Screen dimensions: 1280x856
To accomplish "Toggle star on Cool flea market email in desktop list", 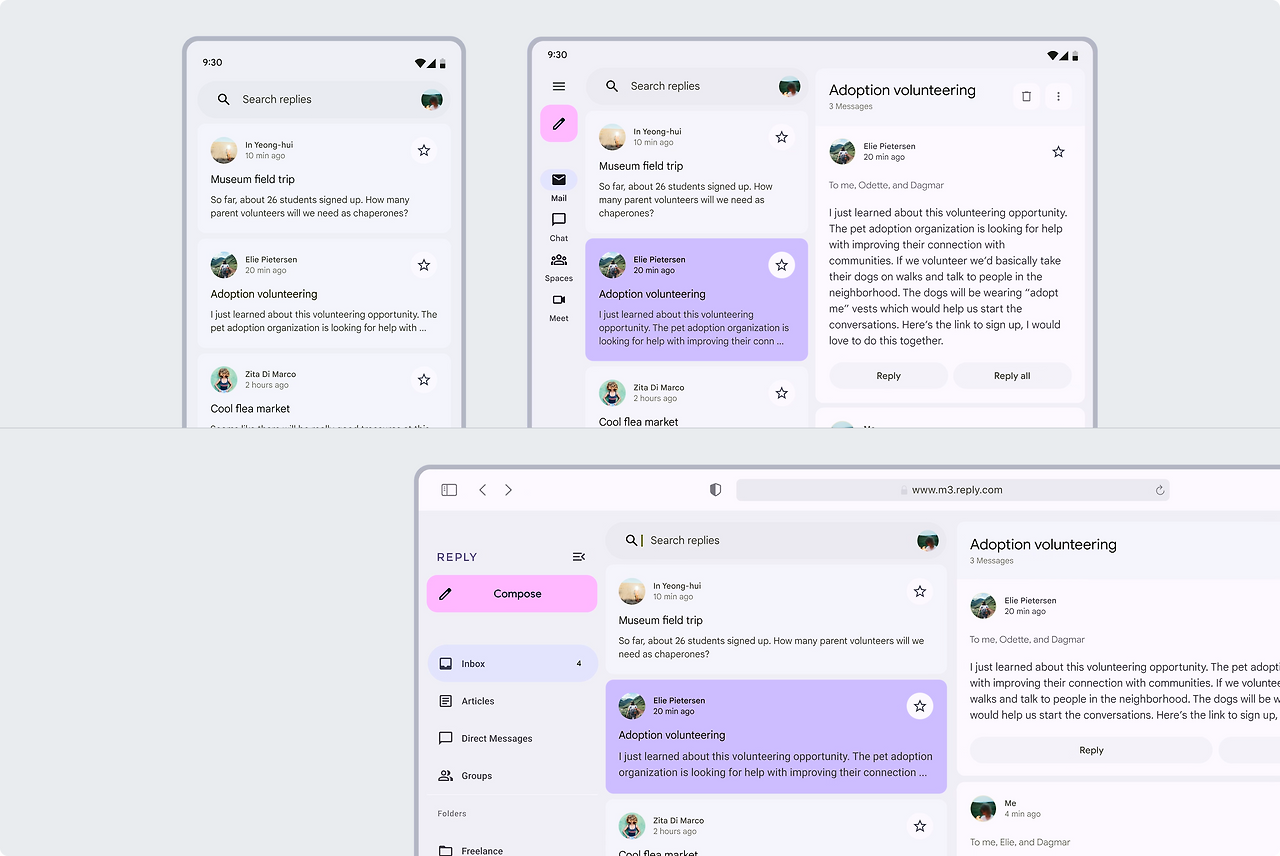I will coord(920,826).
